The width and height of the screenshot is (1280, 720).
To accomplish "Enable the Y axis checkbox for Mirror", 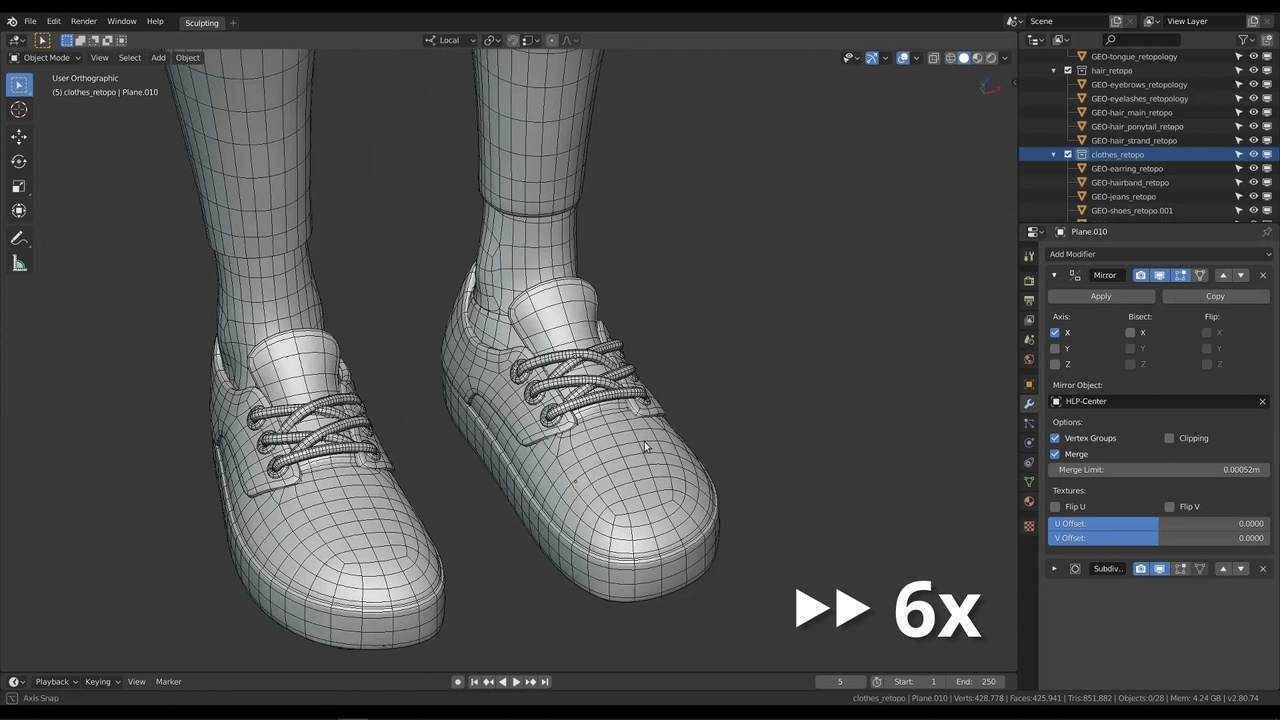I will [x=1055, y=349].
